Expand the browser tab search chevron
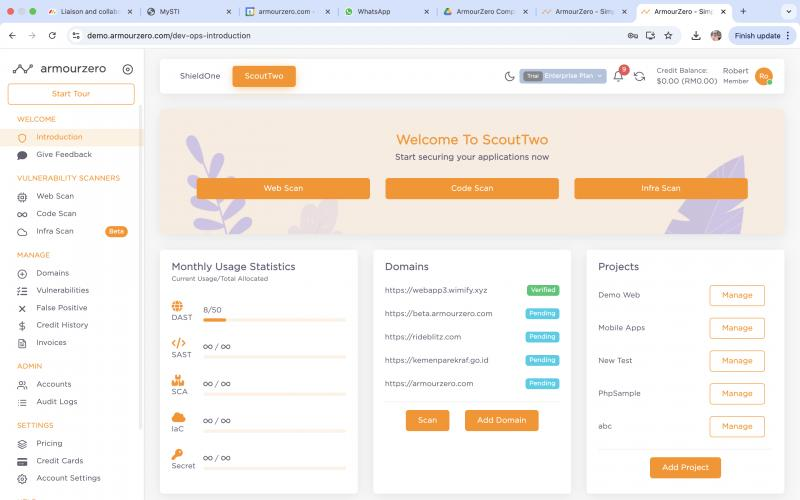This screenshot has width=800, height=500. tap(788, 11)
